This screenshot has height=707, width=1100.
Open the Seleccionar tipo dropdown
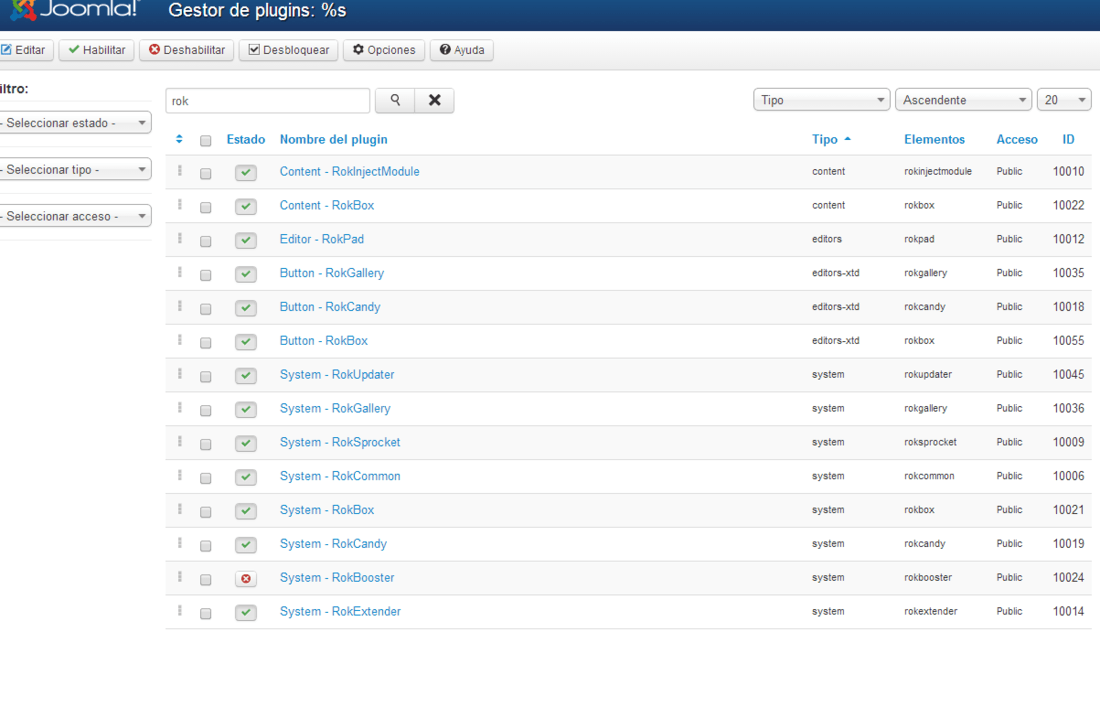[x=74, y=170]
